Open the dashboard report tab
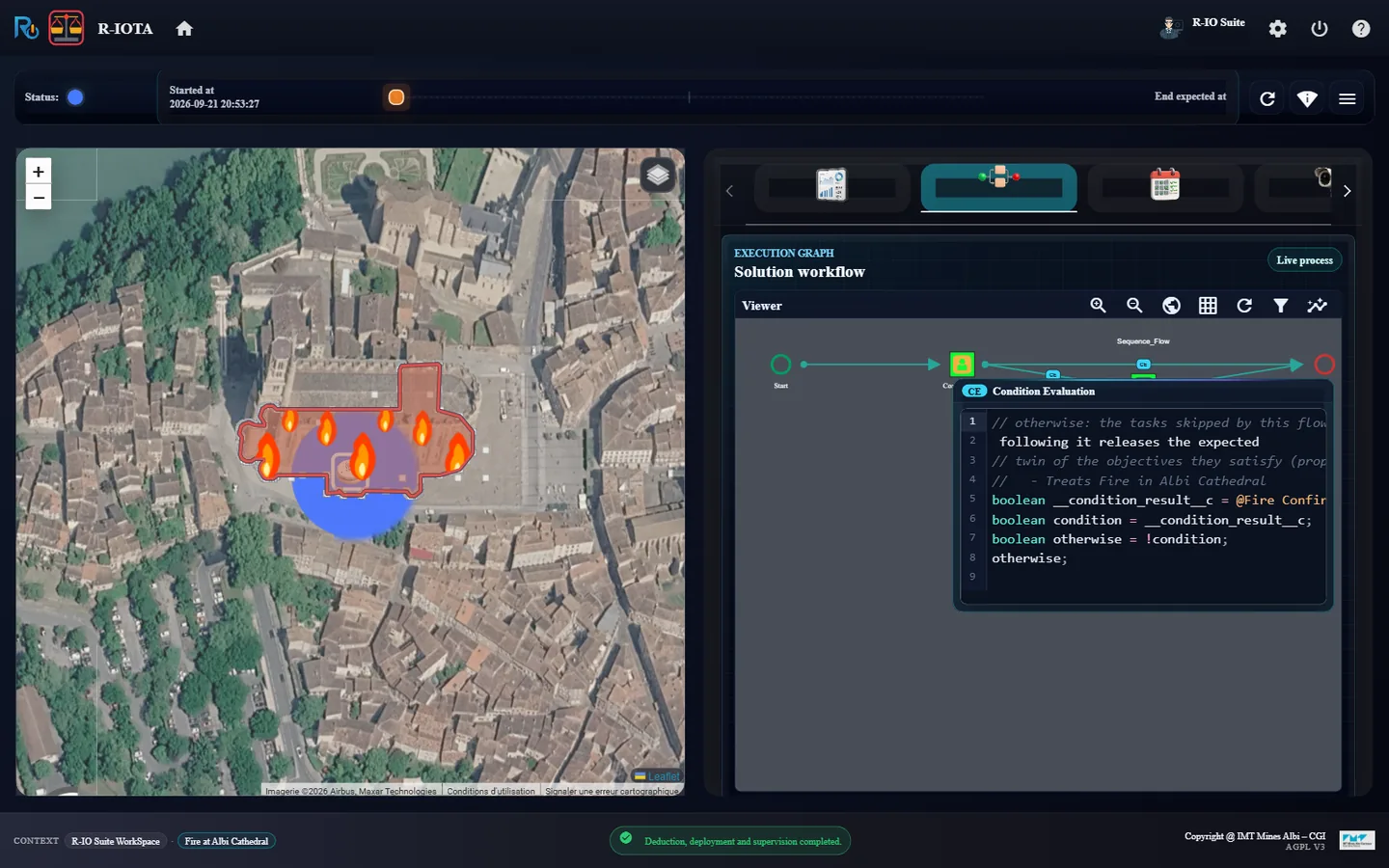1389x868 pixels. pyautogui.click(x=831, y=186)
